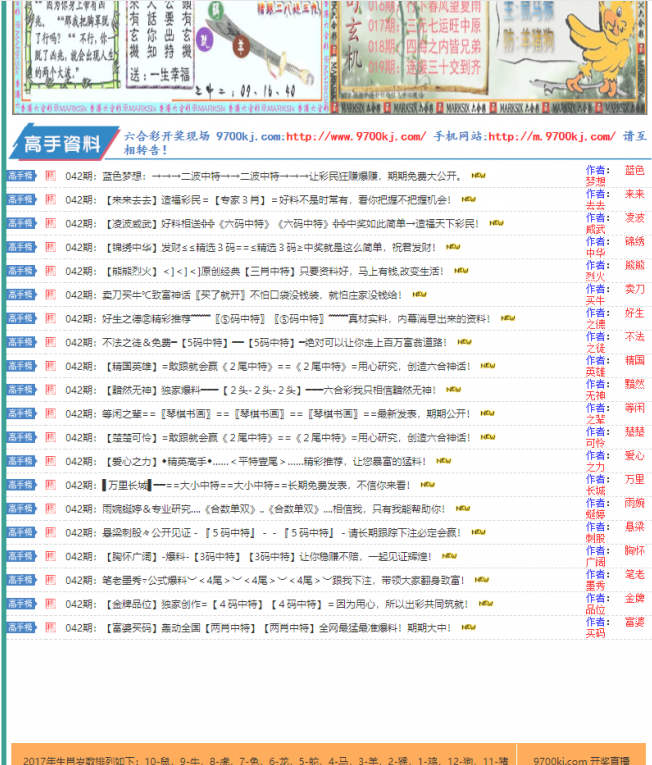The height and width of the screenshot is (765, 652).
Task: Click the red 图 icon in 爱心之力 row
Action: pyautogui.click(x=50, y=461)
